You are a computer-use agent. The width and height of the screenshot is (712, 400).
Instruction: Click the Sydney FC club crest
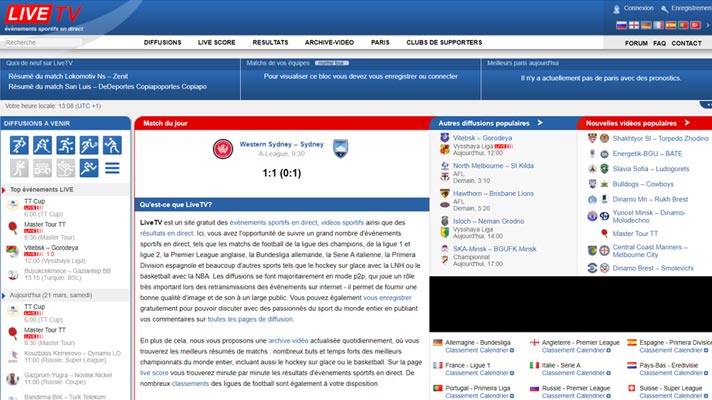click(341, 148)
